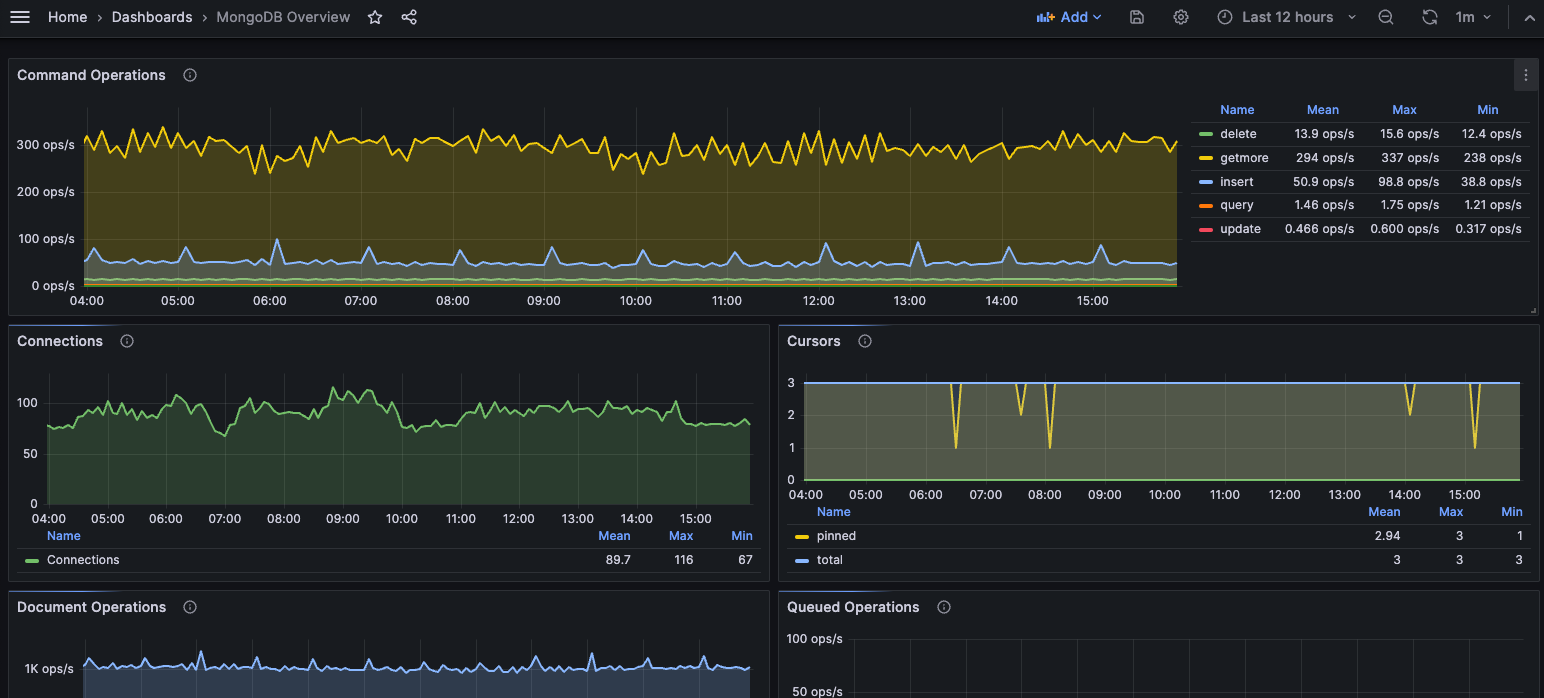Refresh the dashboard now
Viewport: 1544px width, 698px height.
pyautogui.click(x=1430, y=17)
